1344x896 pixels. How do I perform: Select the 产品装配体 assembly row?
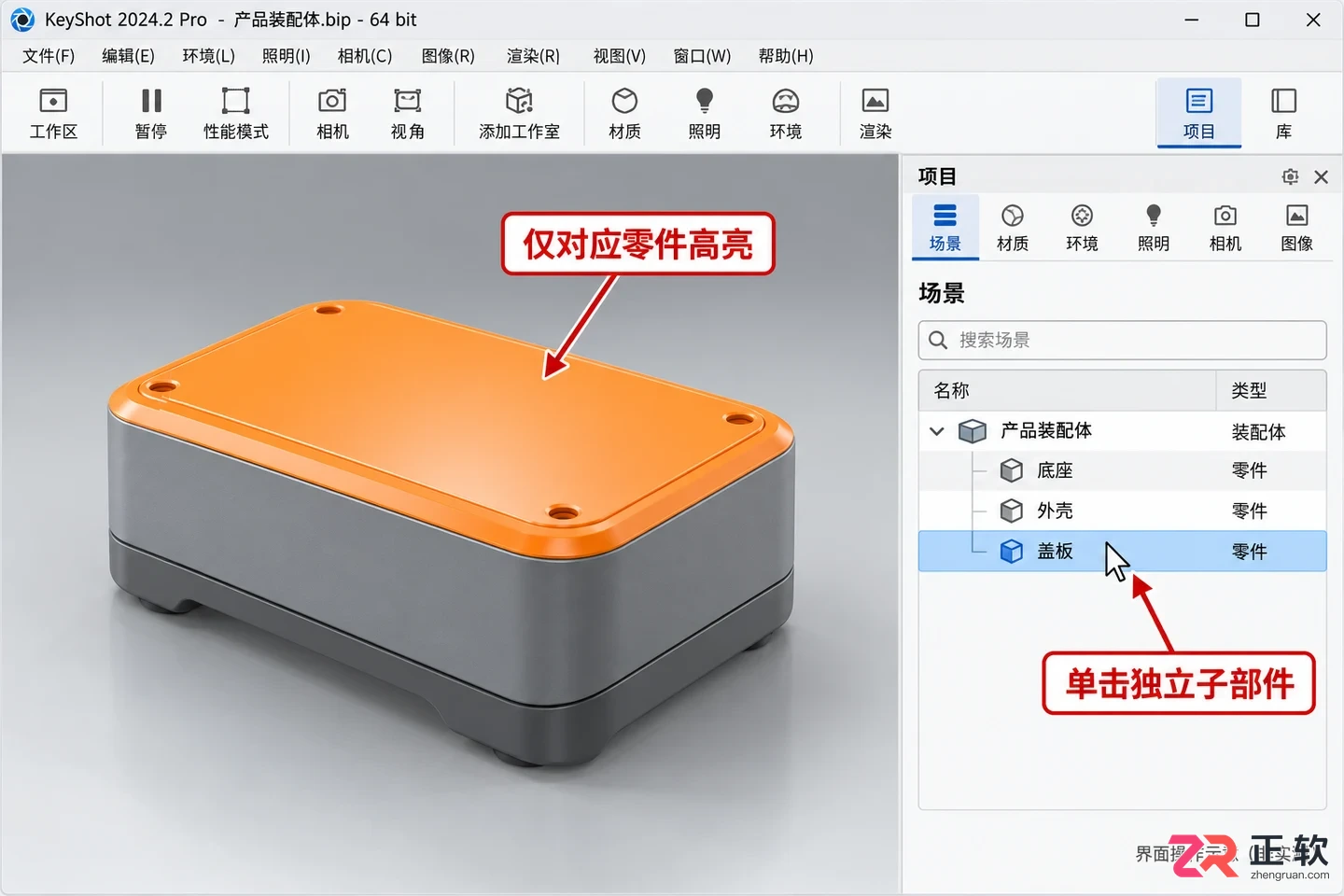[1122, 431]
